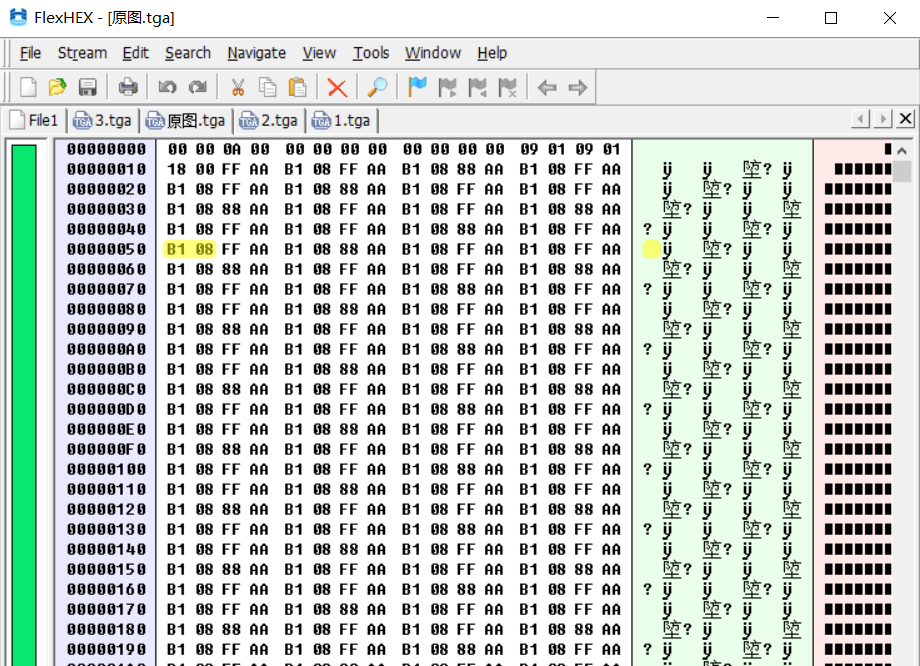Click the highlighted B1 byte at 00000050
Viewport: 920px width, 666px height.
(176, 249)
